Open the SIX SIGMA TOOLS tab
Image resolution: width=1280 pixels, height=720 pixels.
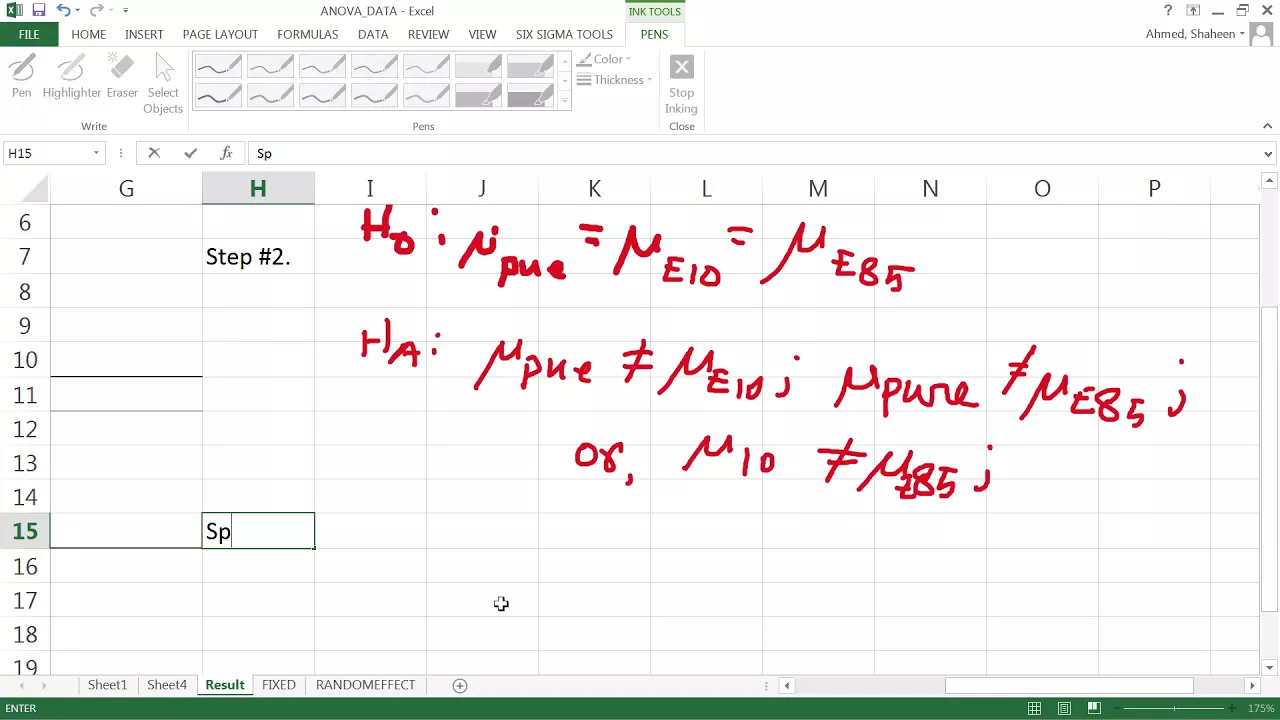pos(564,34)
